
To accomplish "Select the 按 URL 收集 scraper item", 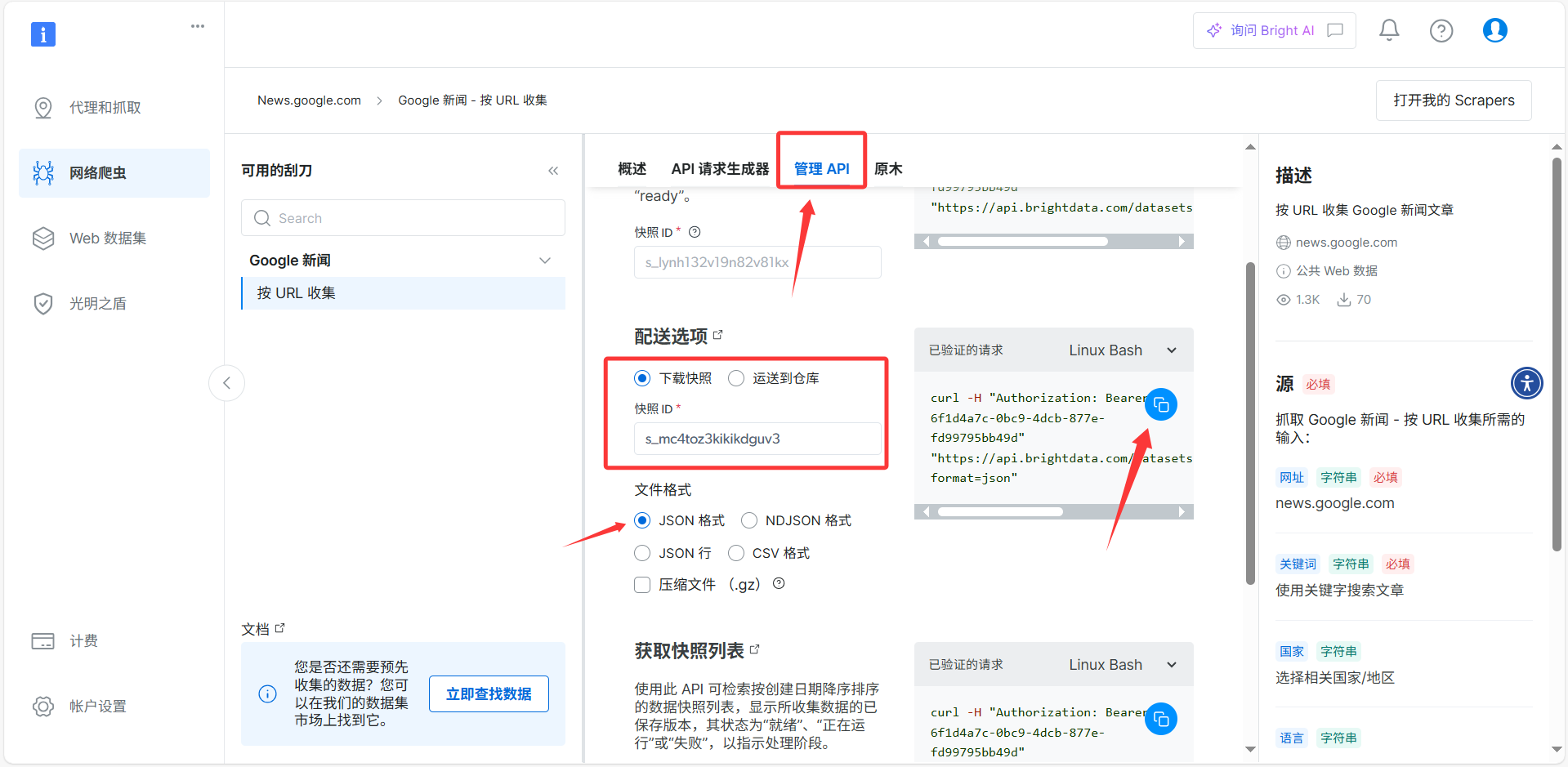I will tap(403, 293).
